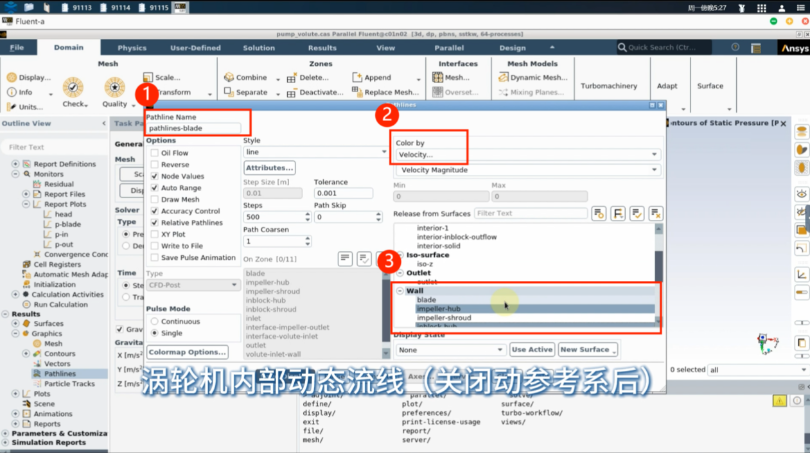Switch to the User-Defined tab
Viewport: 810px width, 453px height.
tap(195, 48)
